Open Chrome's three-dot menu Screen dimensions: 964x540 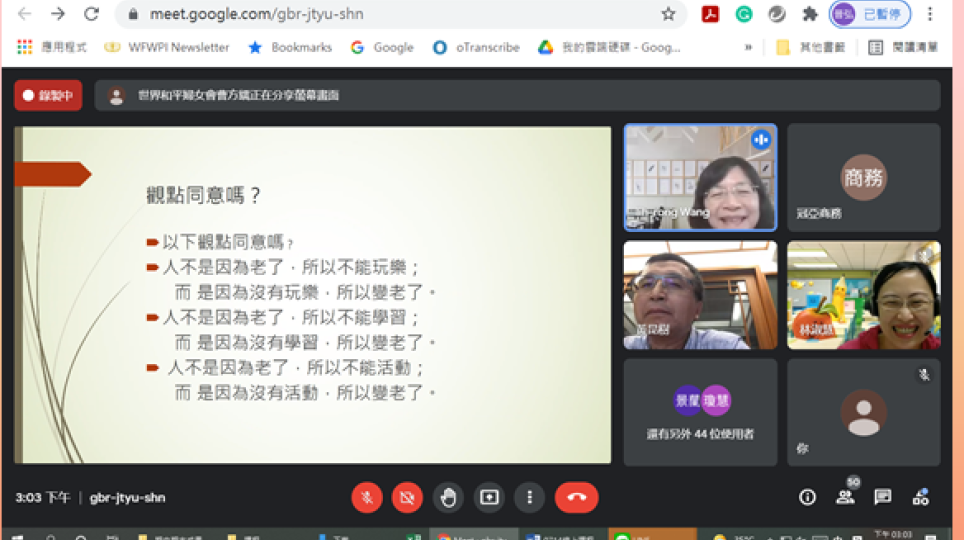931,14
